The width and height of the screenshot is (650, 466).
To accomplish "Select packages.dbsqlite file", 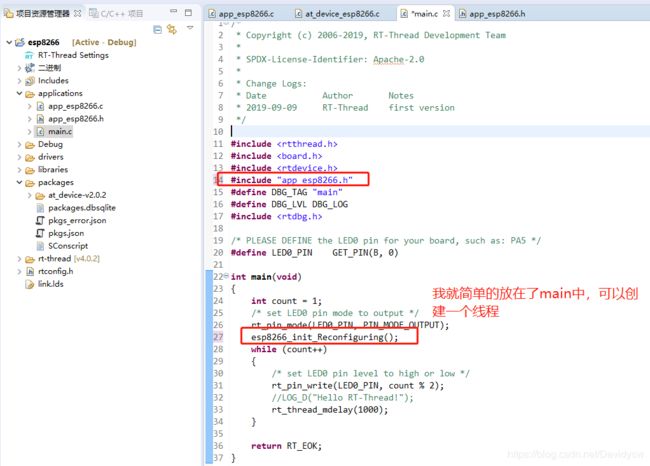I will coord(82,208).
